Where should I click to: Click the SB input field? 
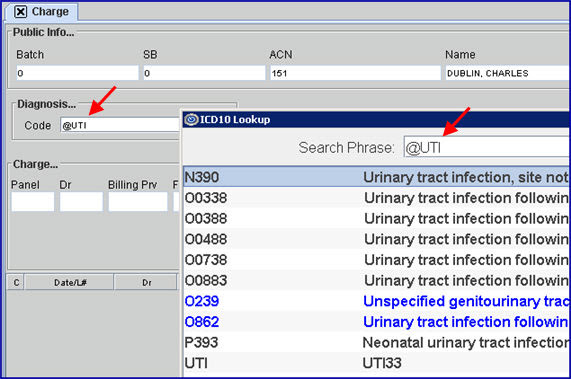point(204,73)
